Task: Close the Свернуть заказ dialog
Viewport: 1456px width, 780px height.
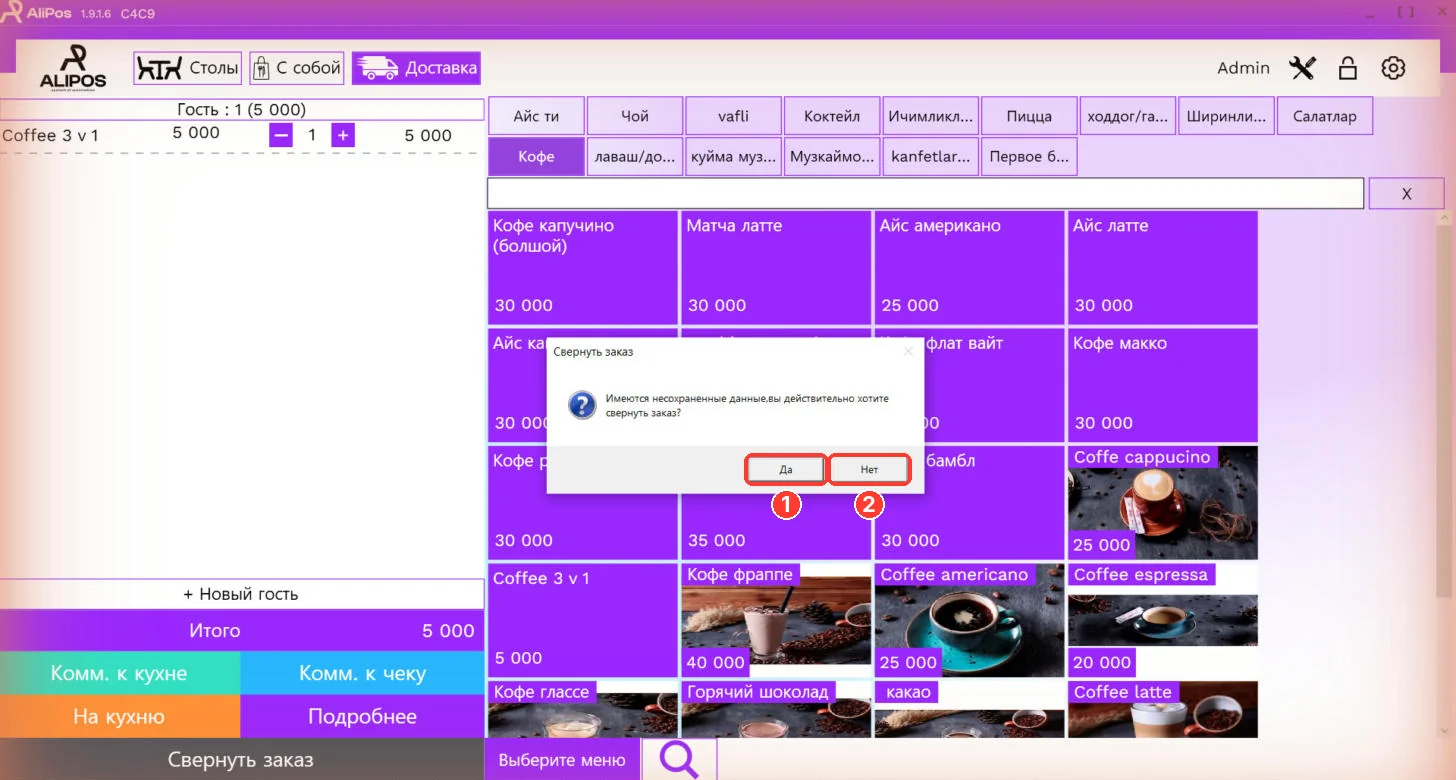Action: point(908,351)
